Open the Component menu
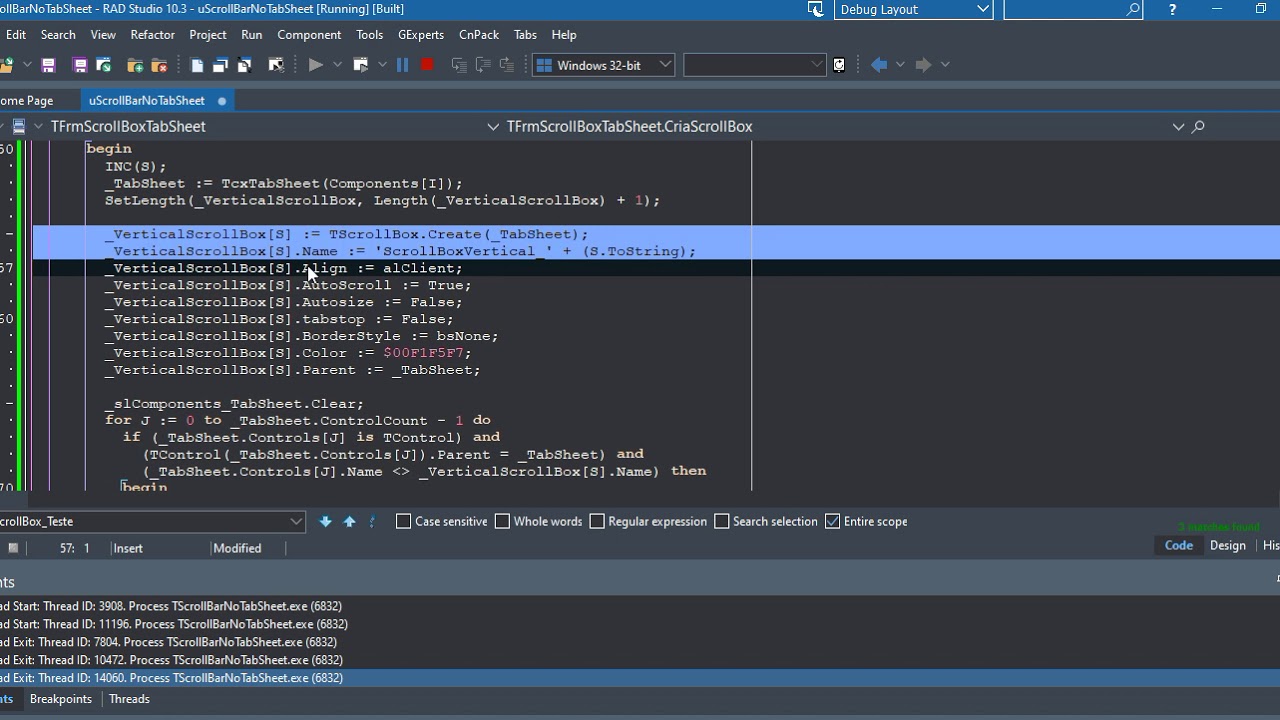The width and height of the screenshot is (1280, 720). tap(309, 35)
